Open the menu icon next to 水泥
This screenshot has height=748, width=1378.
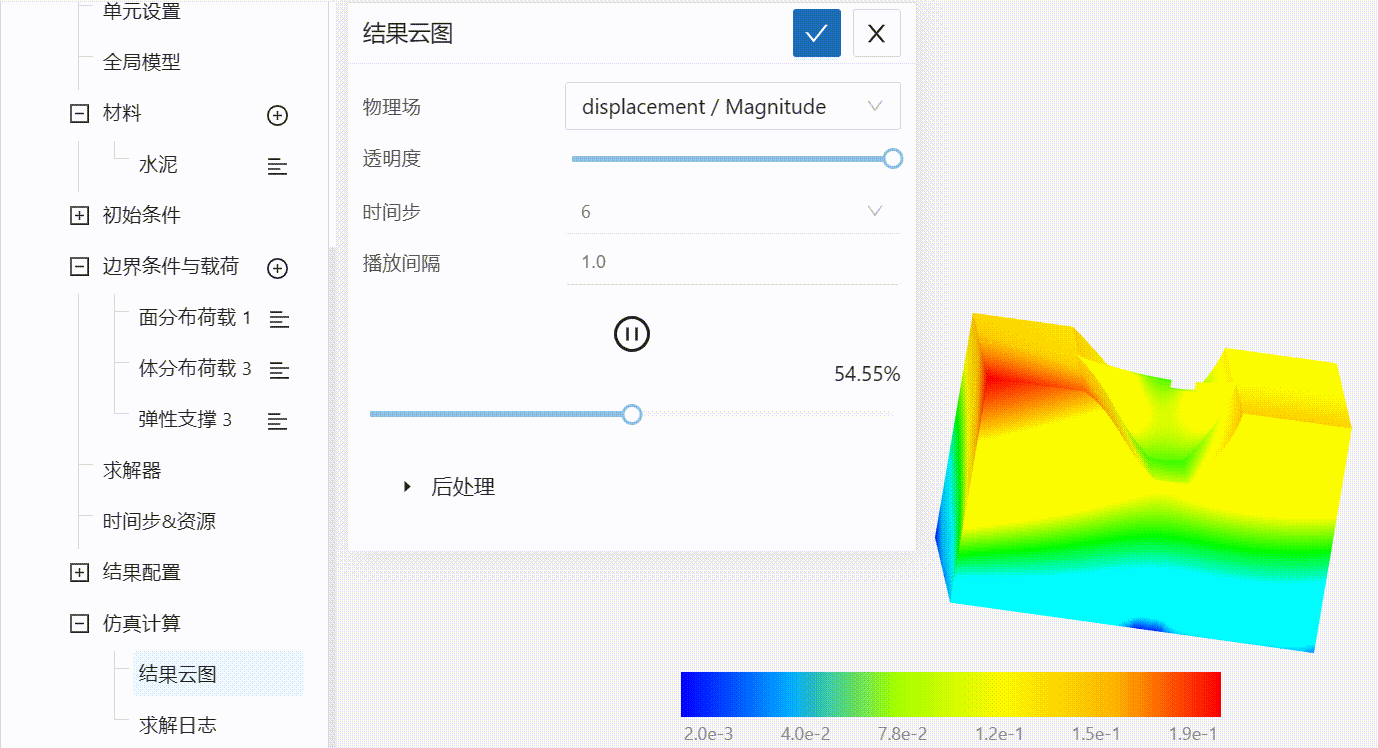[278, 167]
